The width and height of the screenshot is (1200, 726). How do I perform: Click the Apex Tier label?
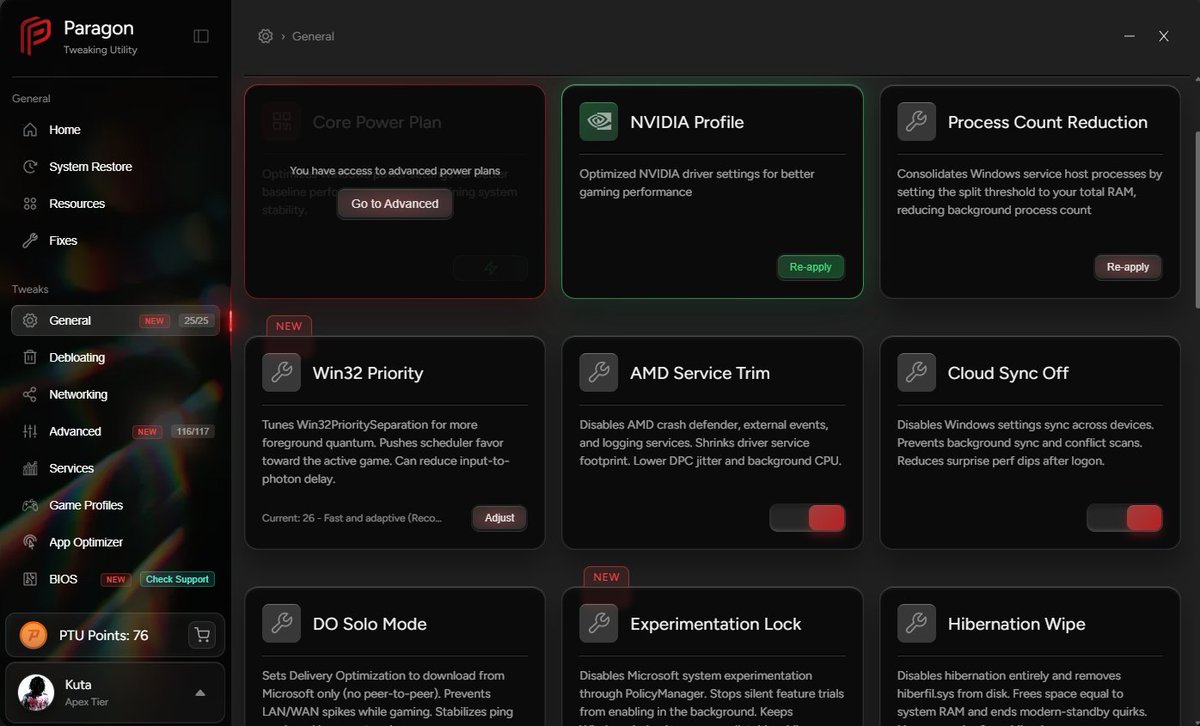pos(87,702)
